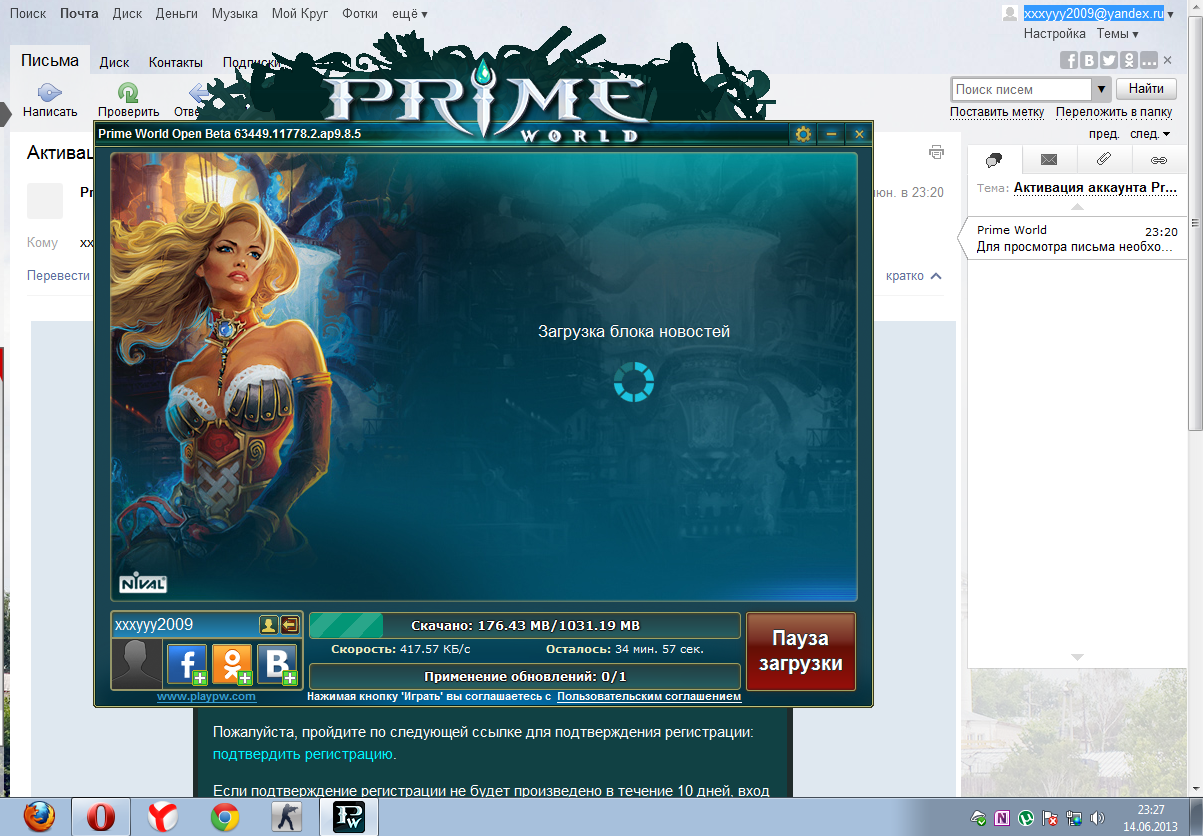Open Yandex browser from the taskbar
Image resolution: width=1203 pixels, height=836 pixels.
(x=163, y=817)
